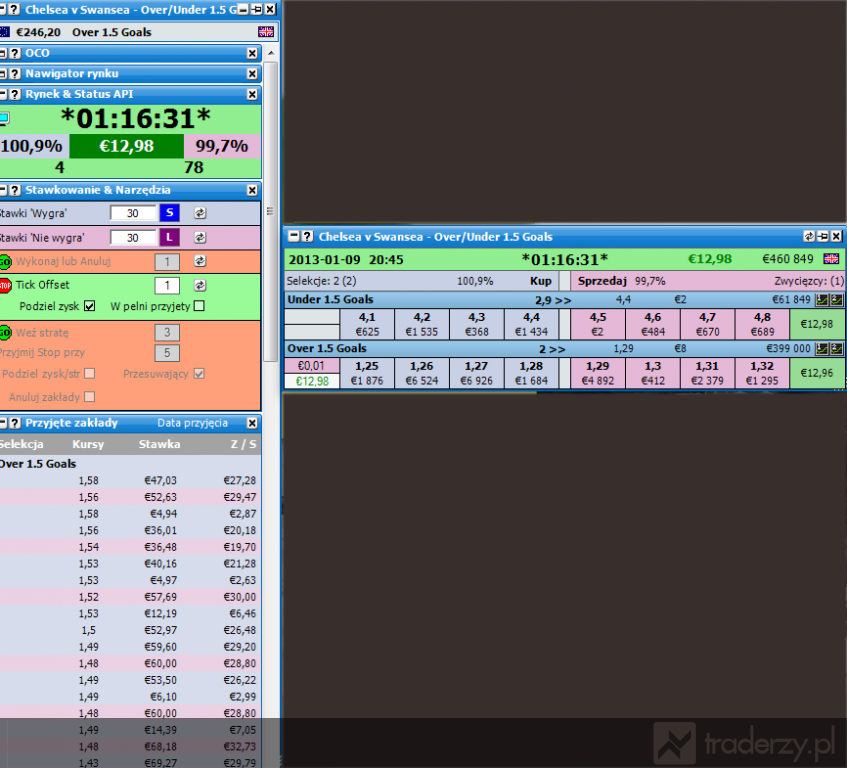Image resolution: width=847 pixels, height=768 pixels.
Task: Open help for Rynek & Status API panel
Action: pyautogui.click(x=15, y=94)
